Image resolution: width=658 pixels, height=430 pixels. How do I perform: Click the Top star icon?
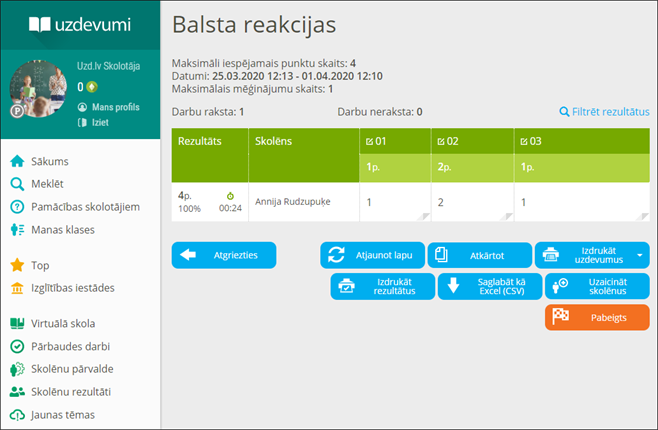pyautogui.click(x=17, y=266)
